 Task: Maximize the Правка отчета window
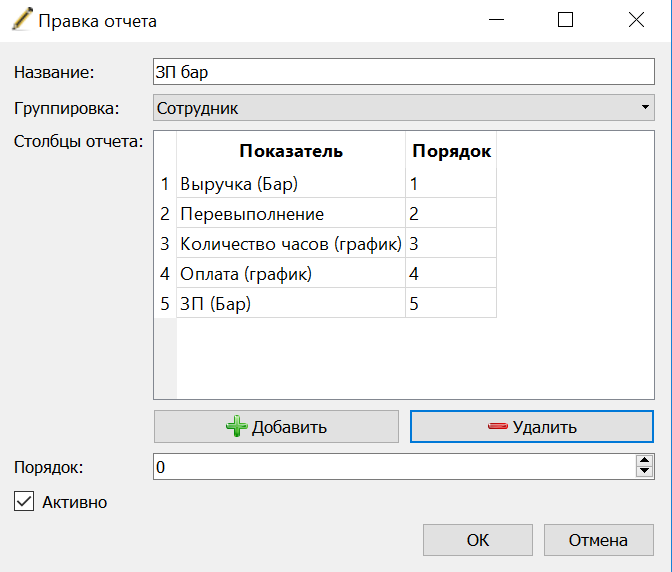565,20
